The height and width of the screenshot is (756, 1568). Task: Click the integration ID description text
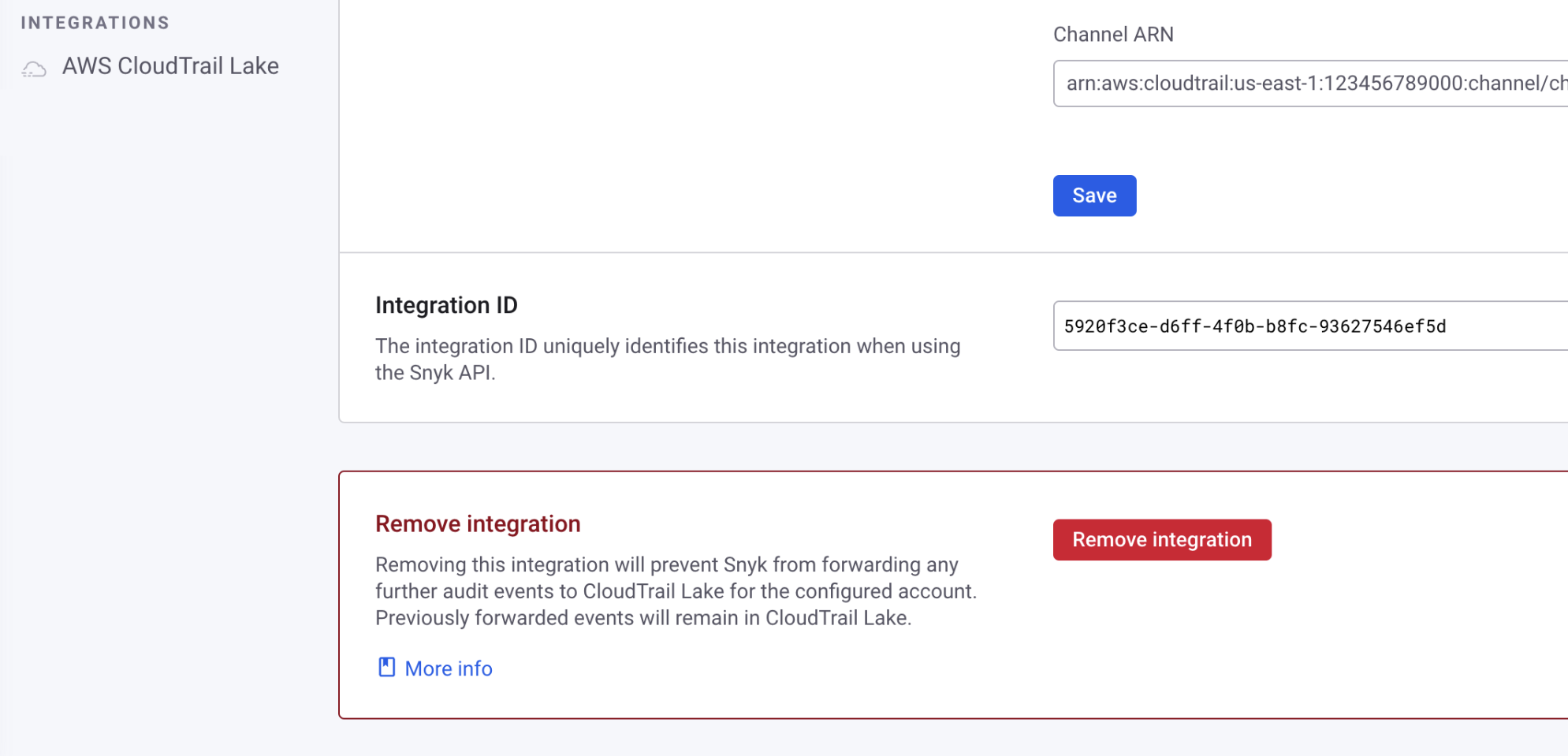pyautogui.click(x=668, y=359)
